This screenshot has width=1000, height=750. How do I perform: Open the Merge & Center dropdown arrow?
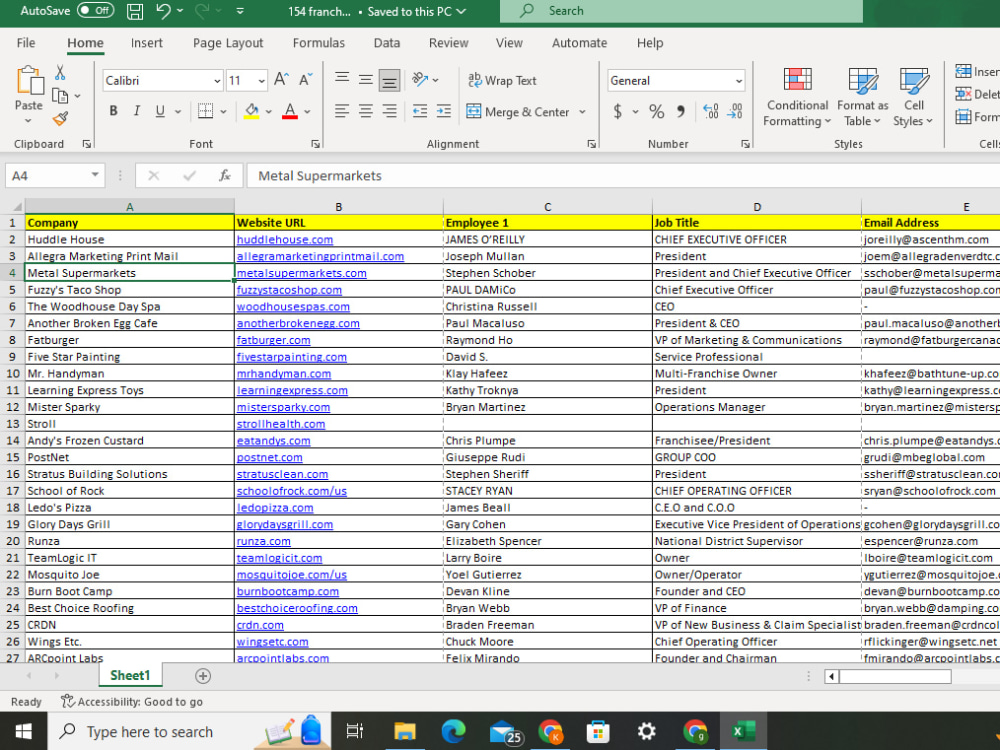(582, 112)
